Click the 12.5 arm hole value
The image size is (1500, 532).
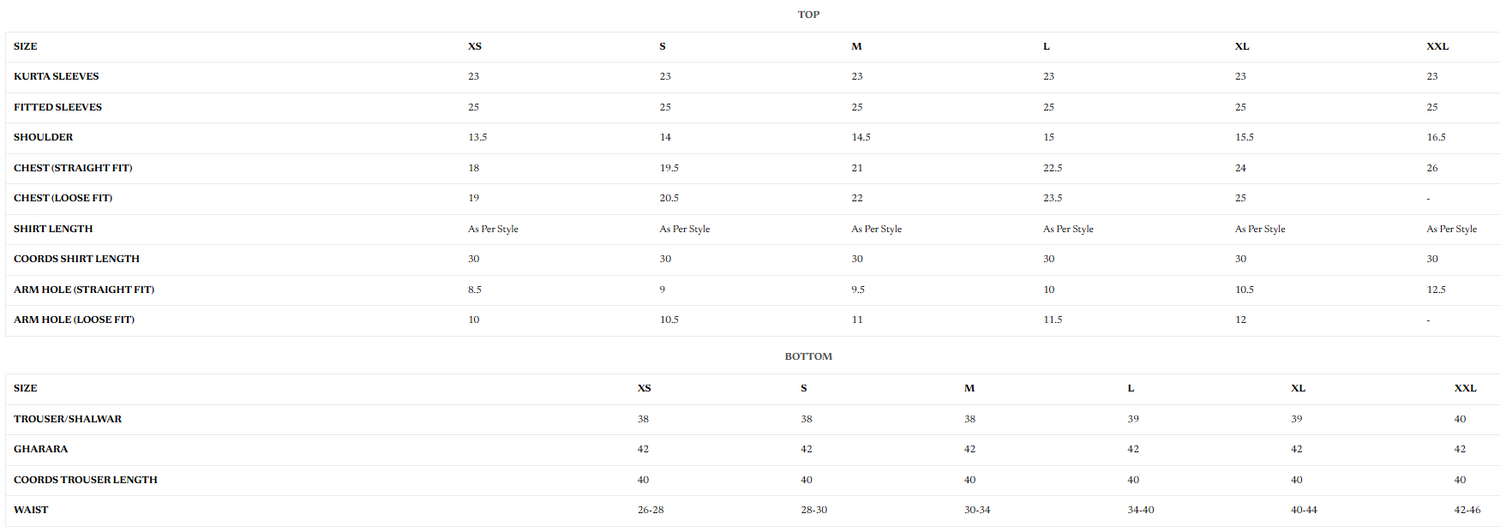1436,289
